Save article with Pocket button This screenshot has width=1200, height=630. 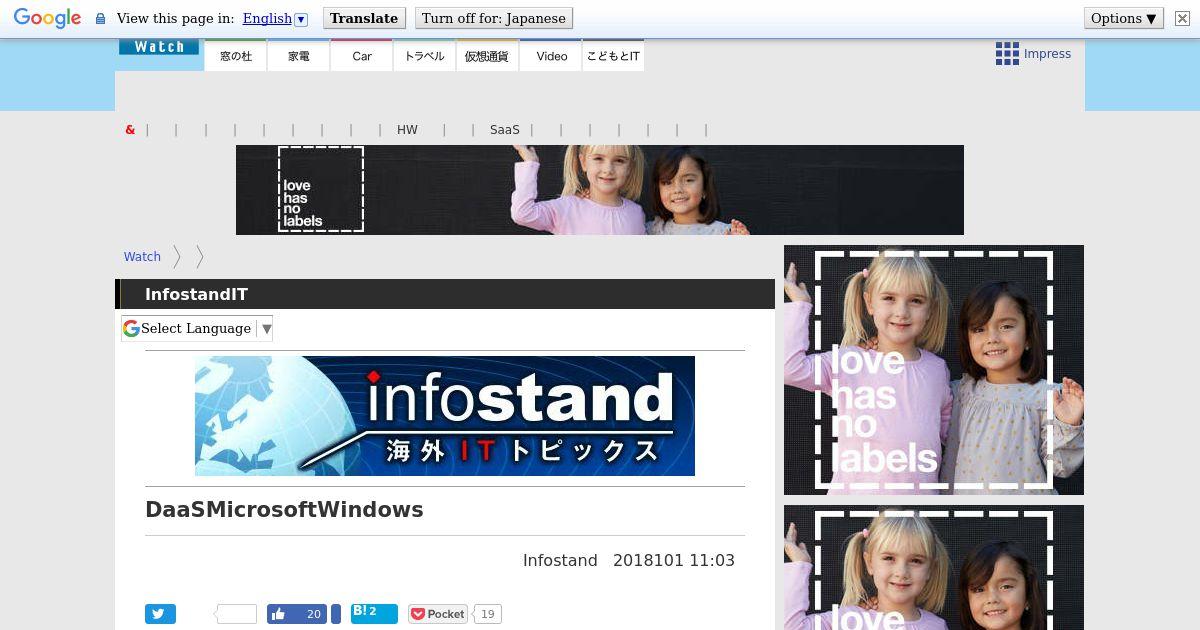tap(438, 614)
